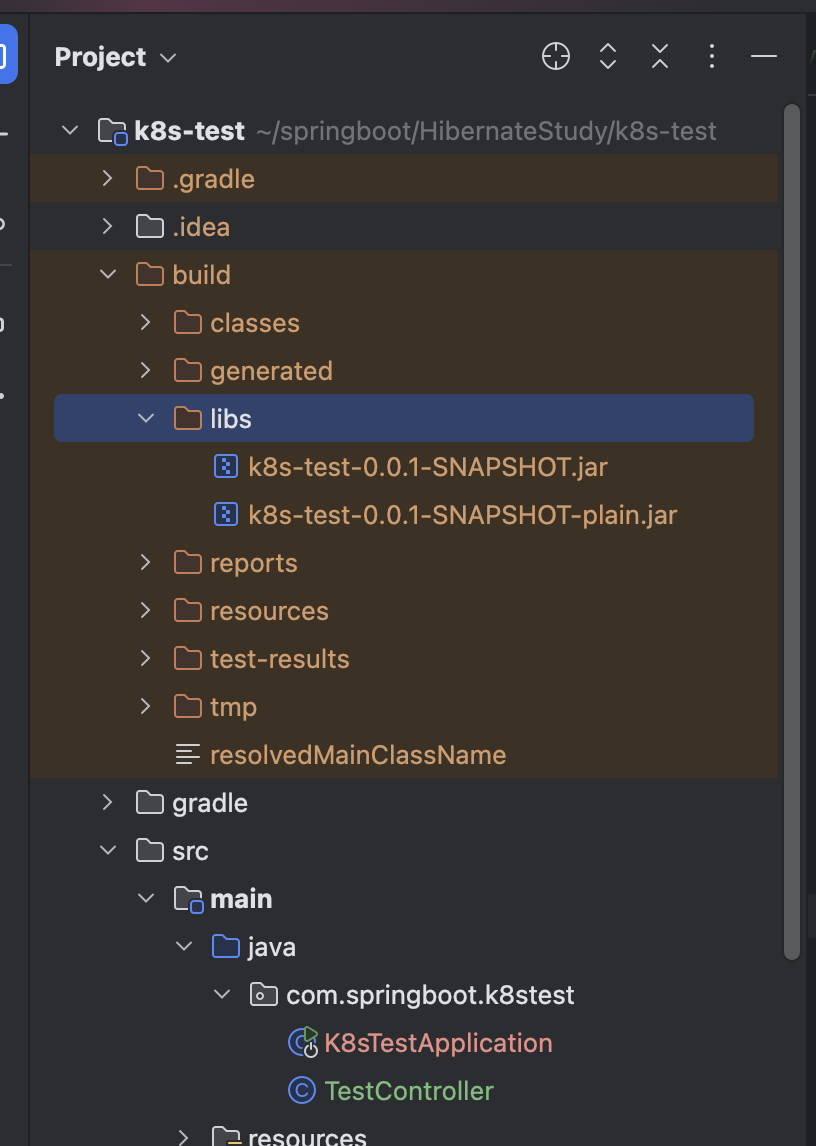Collapse the src folder

tap(108, 851)
